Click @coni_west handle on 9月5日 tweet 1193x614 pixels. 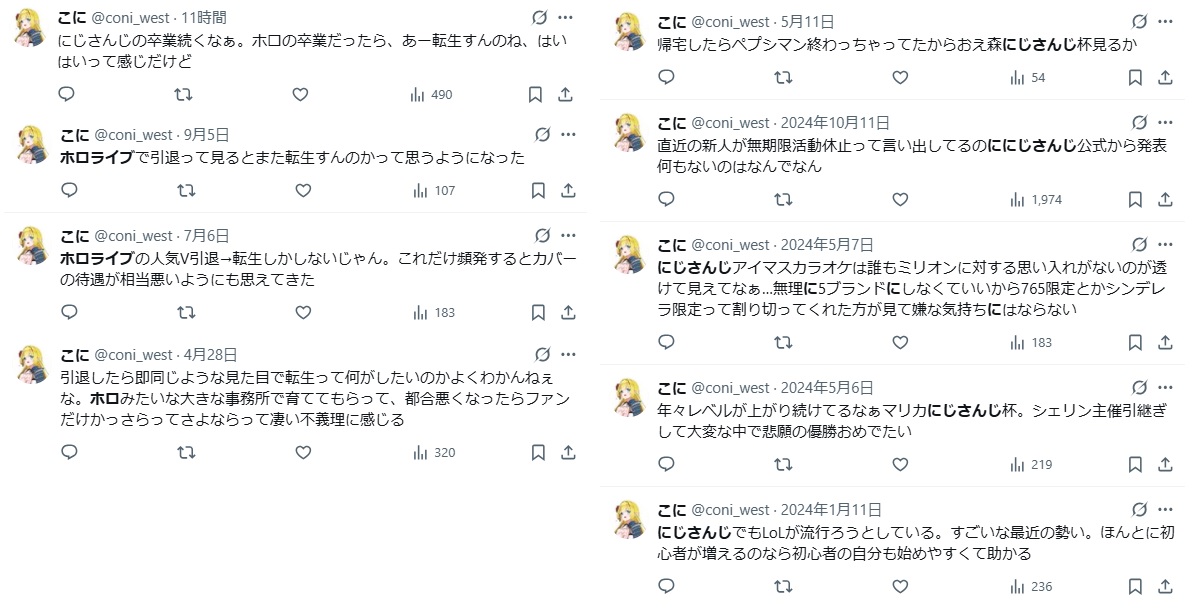click(133, 134)
